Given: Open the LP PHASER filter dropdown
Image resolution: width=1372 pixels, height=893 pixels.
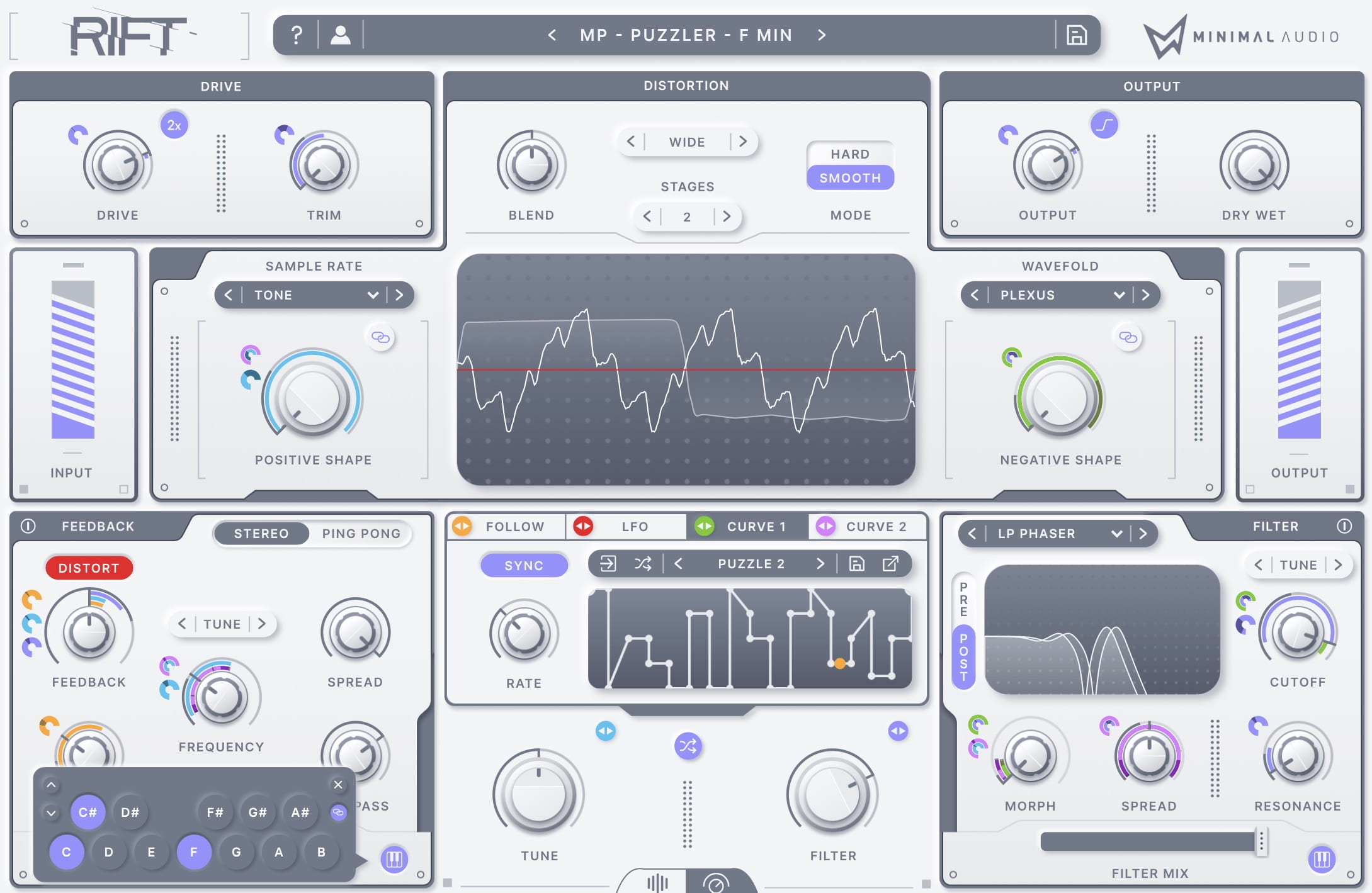Looking at the screenshot, I should tap(1058, 534).
